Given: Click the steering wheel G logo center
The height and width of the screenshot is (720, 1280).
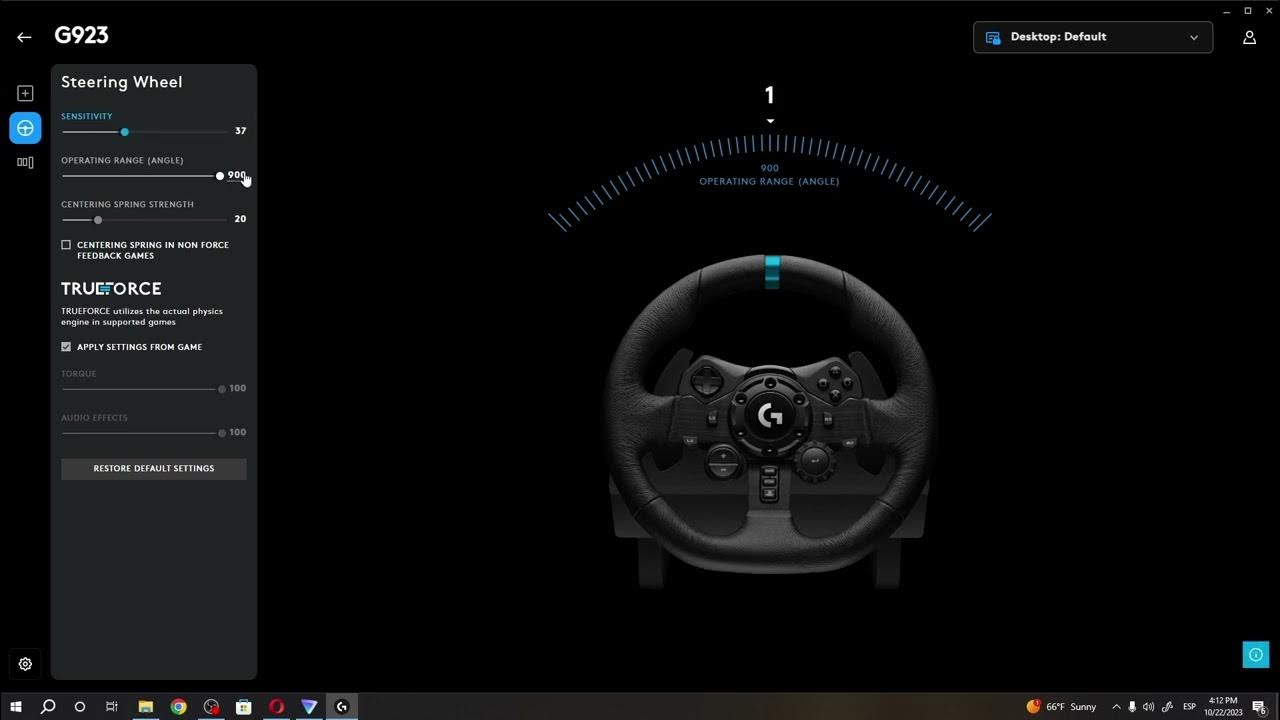Looking at the screenshot, I should coord(770,415).
